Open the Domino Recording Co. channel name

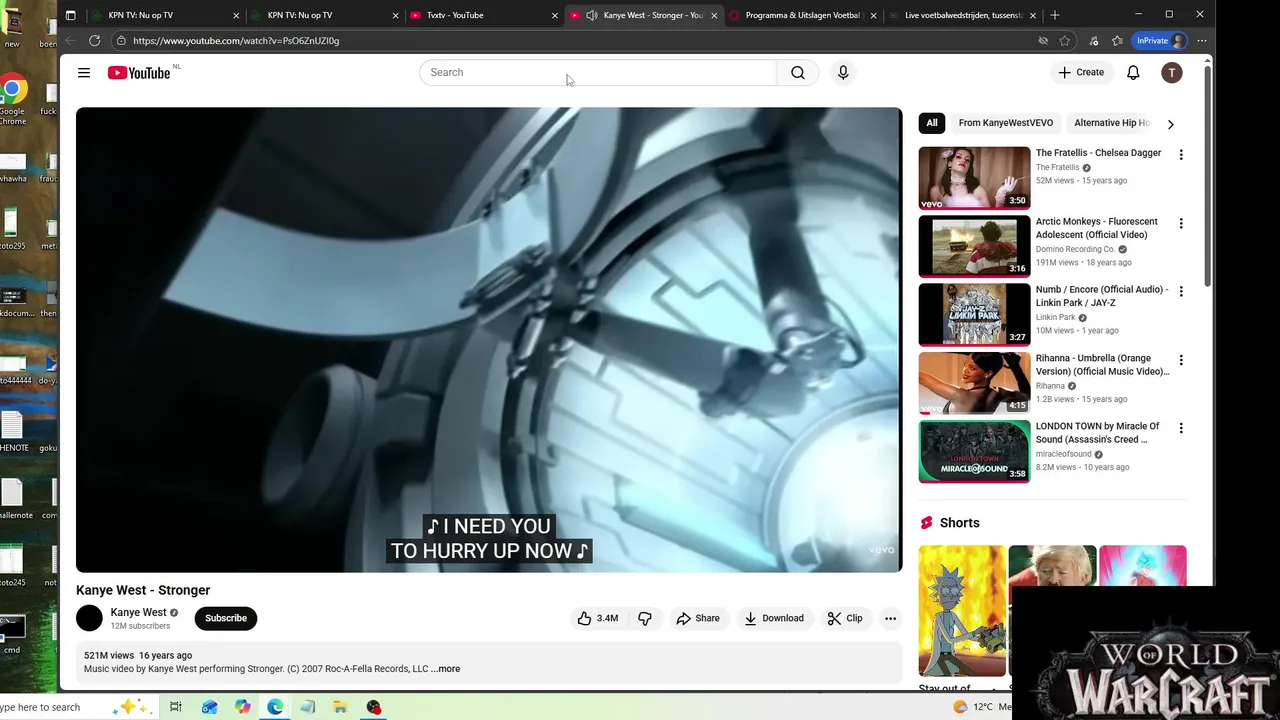(1075, 249)
